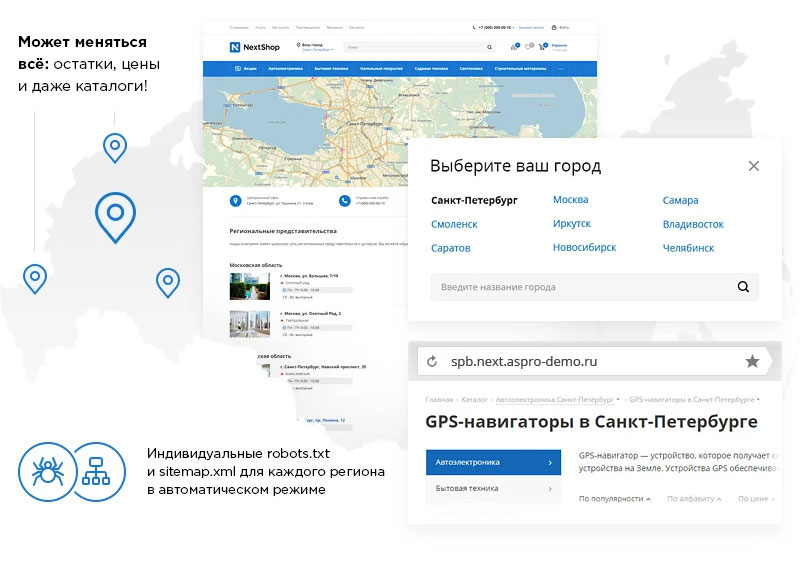Viewport: 800px width, 584px height.
Task: Sort products by 'По популярности'
Action: coord(614,498)
